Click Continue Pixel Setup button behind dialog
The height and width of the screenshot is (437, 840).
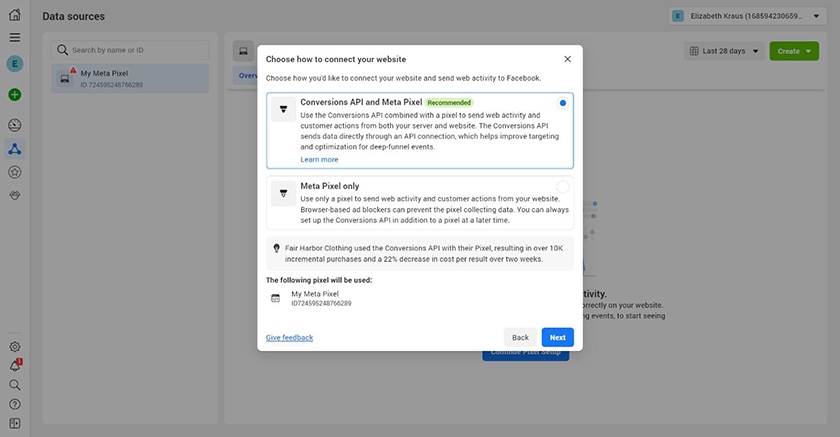pyautogui.click(x=526, y=356)
